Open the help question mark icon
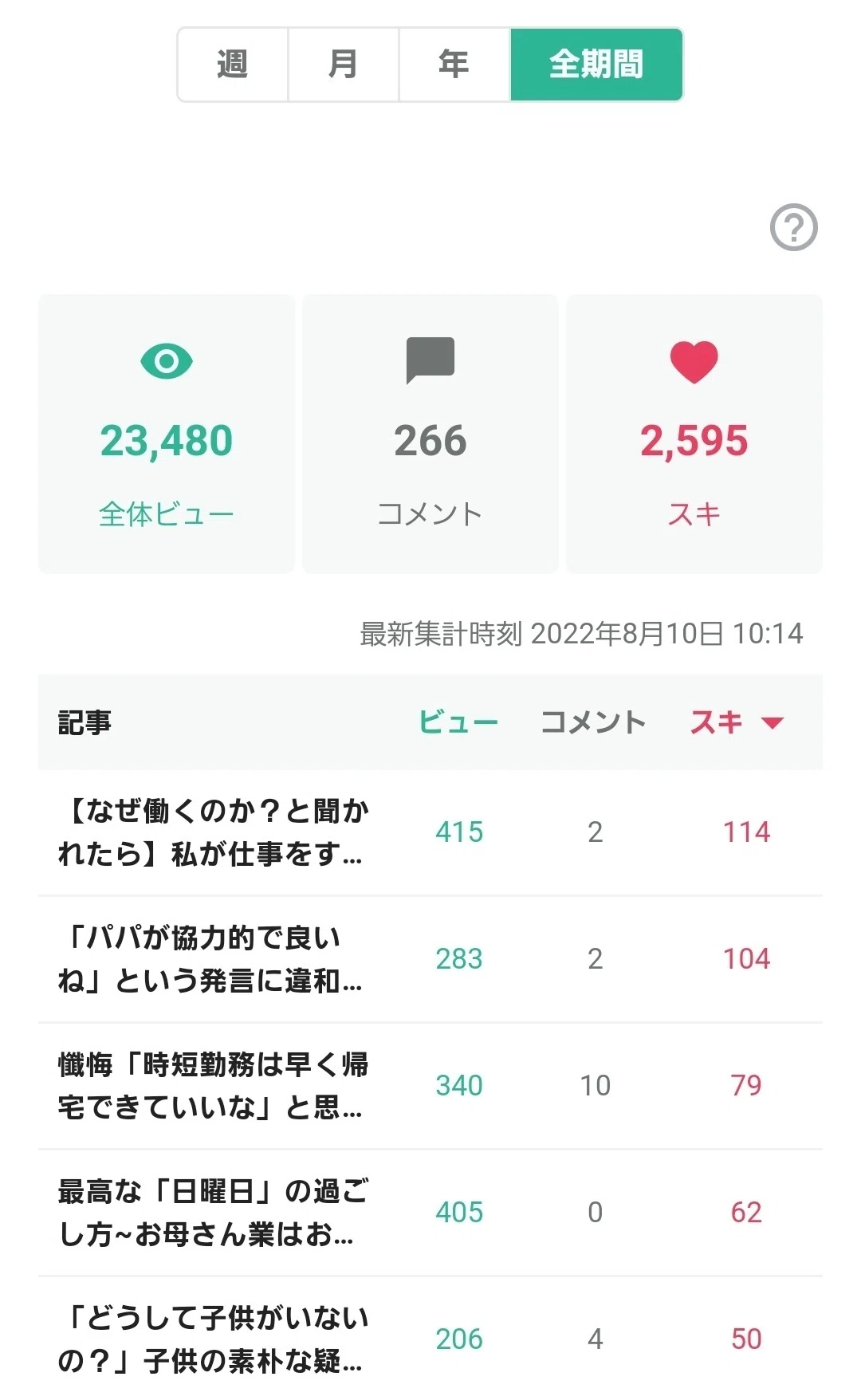 pos(793,228)
